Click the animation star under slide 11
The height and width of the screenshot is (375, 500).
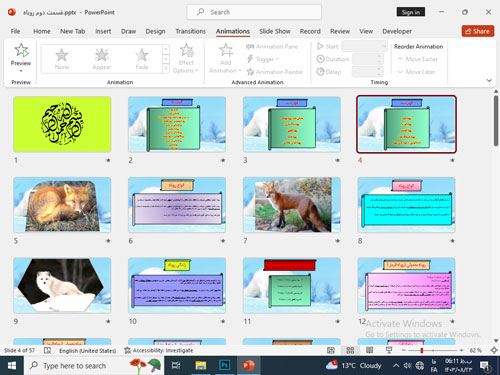click(337, 321)
